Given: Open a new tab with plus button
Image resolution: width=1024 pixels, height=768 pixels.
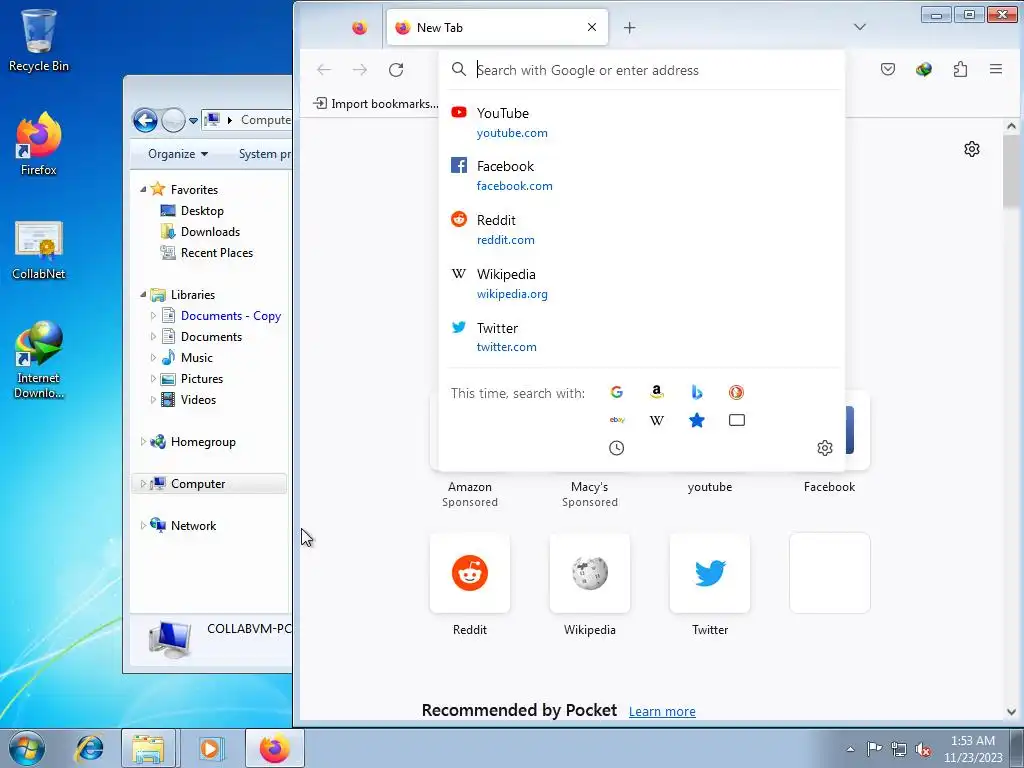Looking at the screenshot, I should [629, 27].
